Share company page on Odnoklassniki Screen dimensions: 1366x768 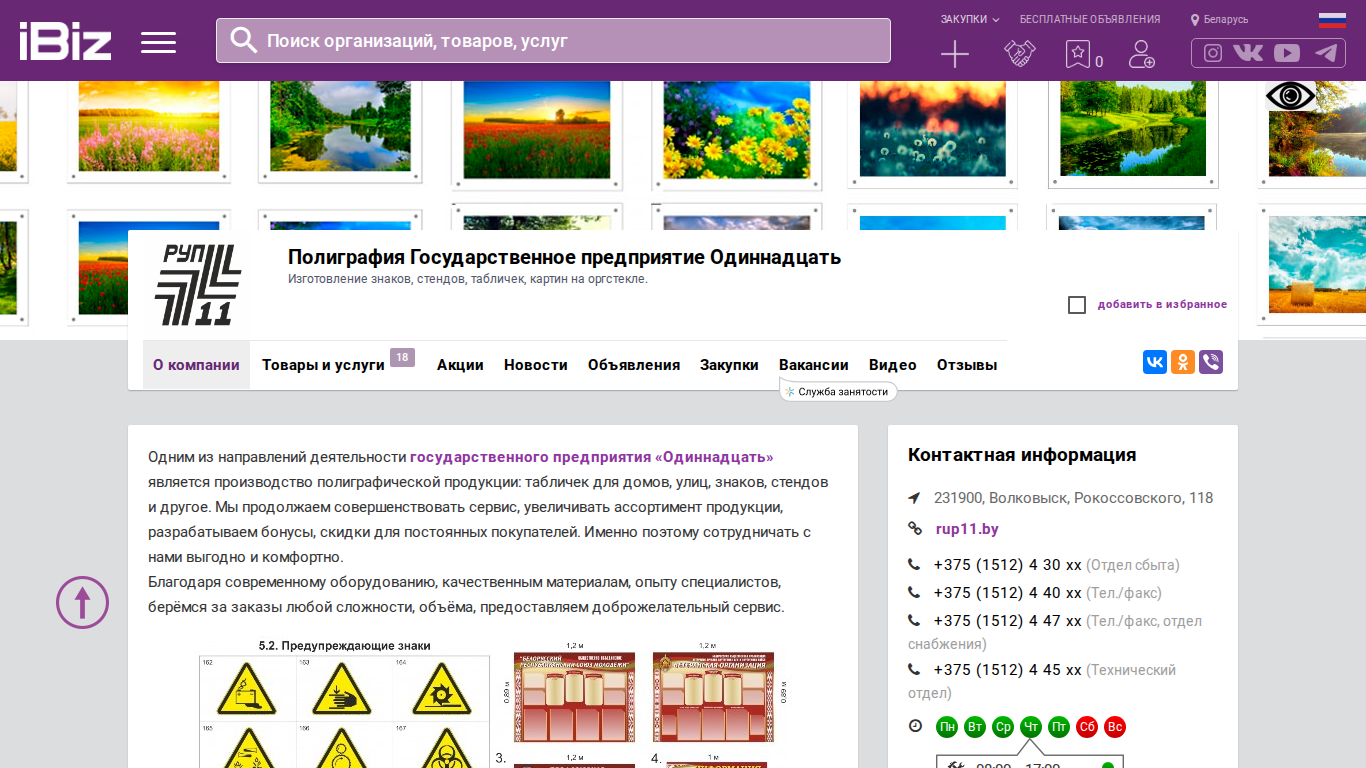pyautogui.click(x=1183, y=362)
